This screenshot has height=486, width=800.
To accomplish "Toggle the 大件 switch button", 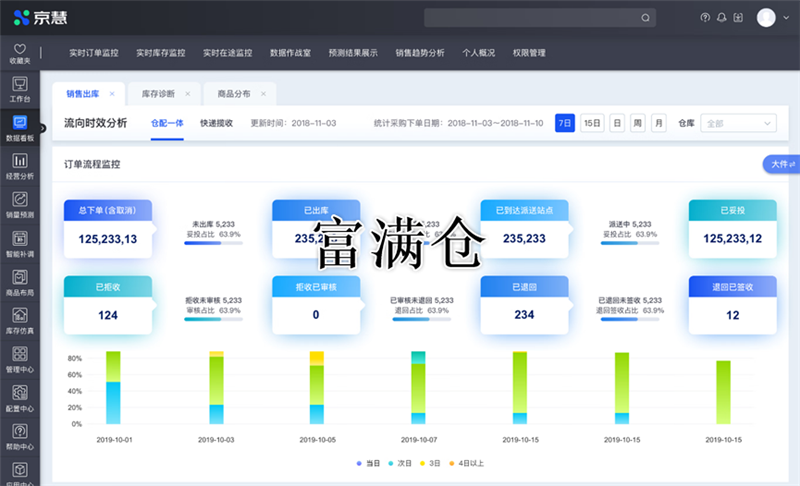I will point(782,164).
